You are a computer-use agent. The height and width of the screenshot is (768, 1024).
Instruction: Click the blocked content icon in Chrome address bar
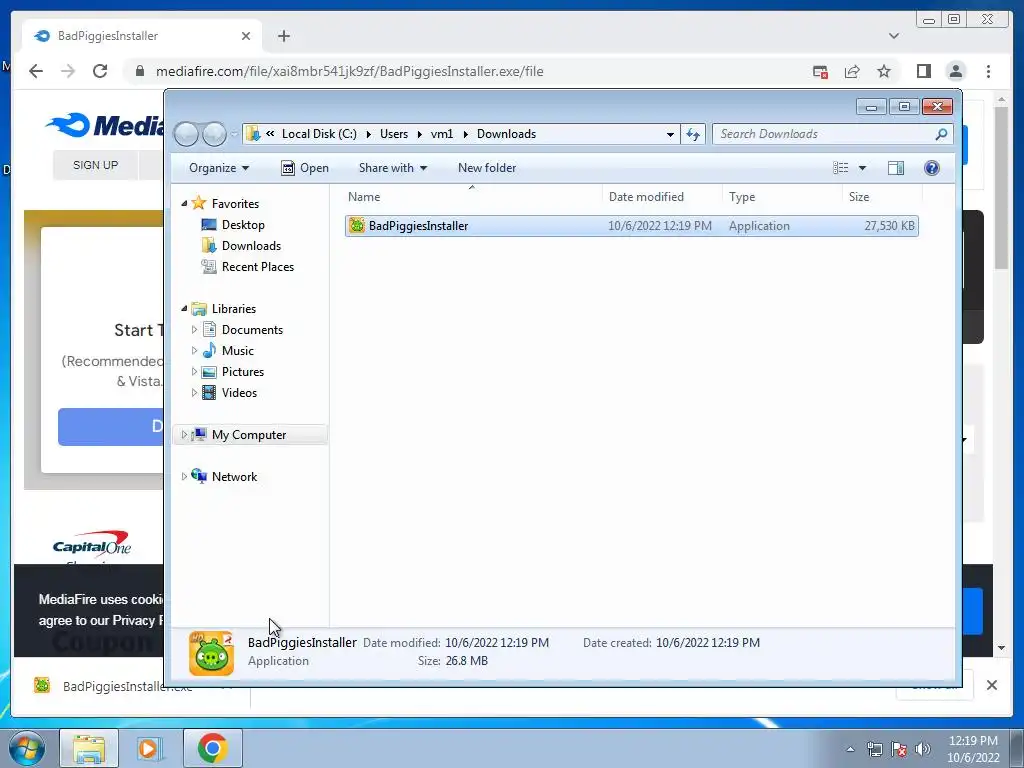pyautogui.click(x=820, y=71)
